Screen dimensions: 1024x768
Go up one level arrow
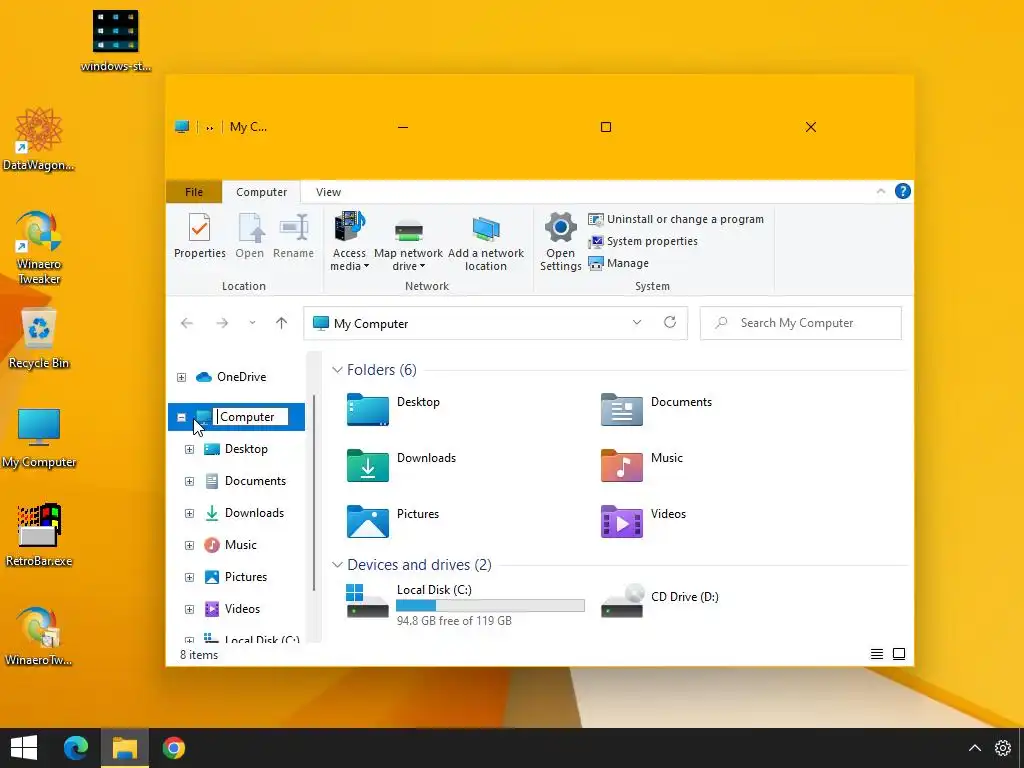281,323
